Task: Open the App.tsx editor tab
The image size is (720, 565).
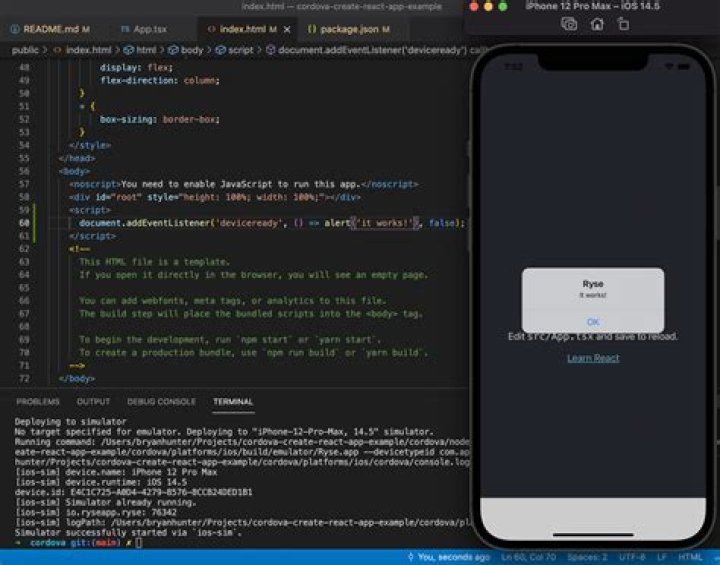Action: point(143,29)
